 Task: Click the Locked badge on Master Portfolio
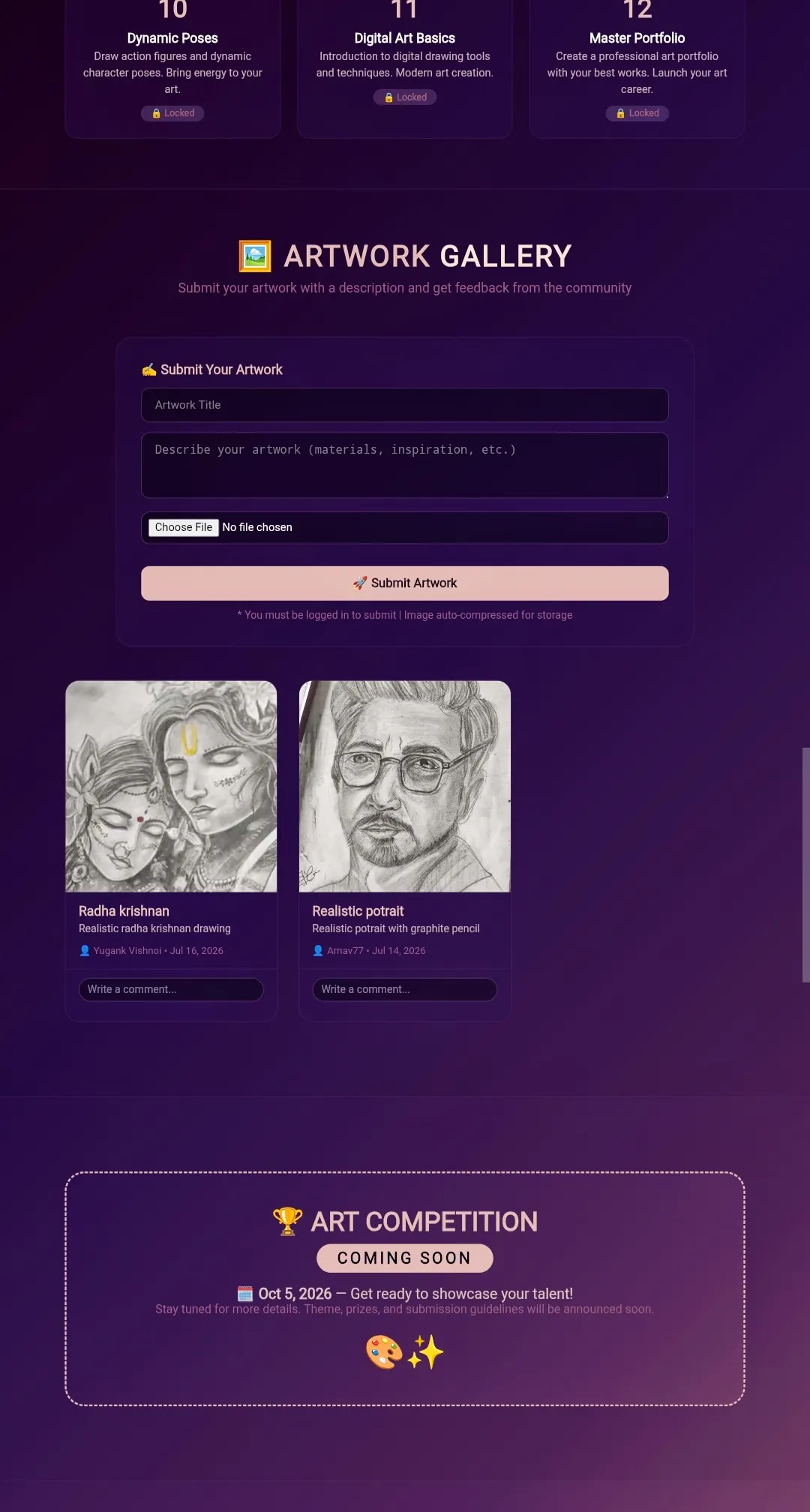coord(637,113)
